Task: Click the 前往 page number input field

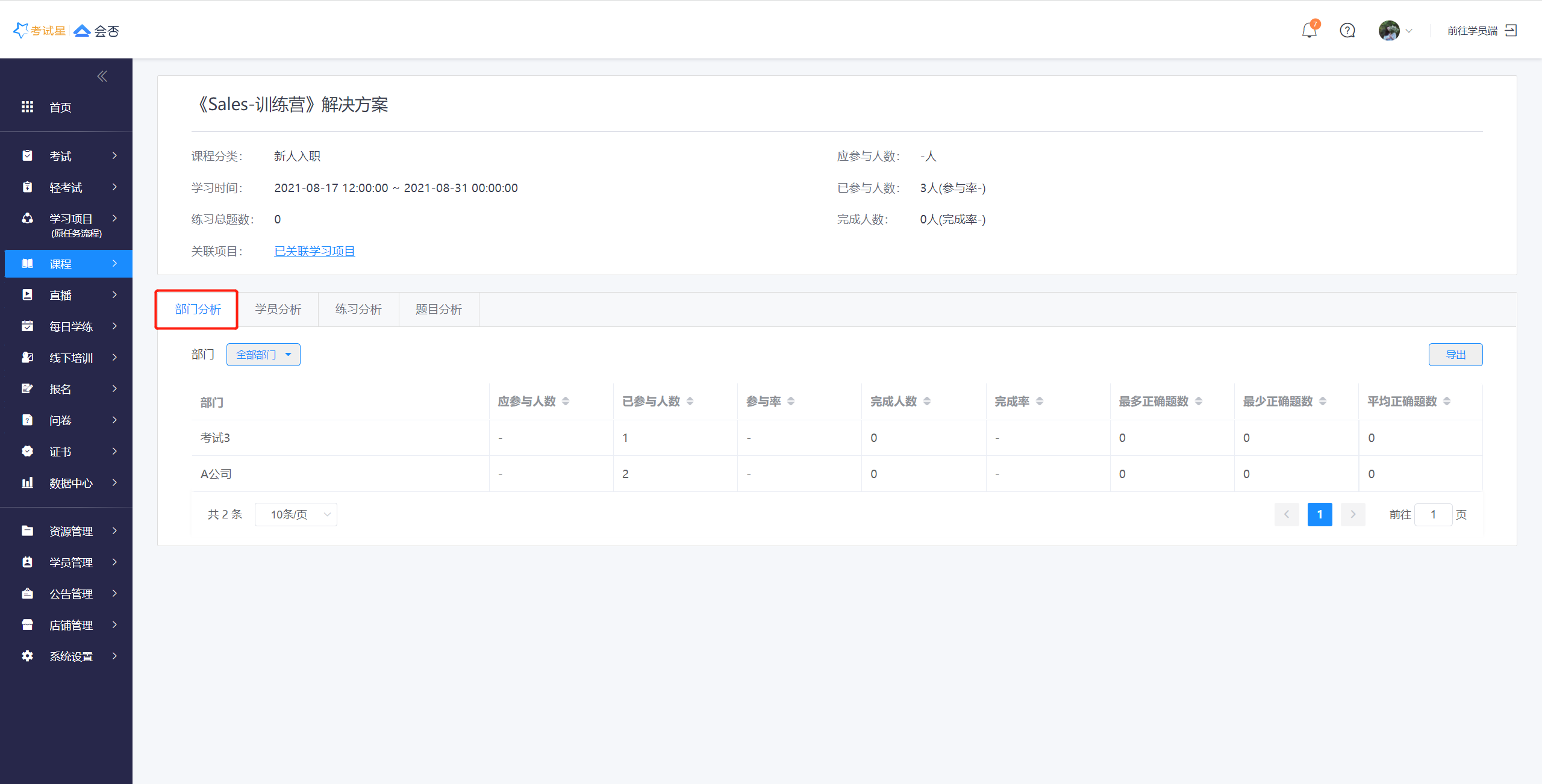Action: (x=1432, y=514)
